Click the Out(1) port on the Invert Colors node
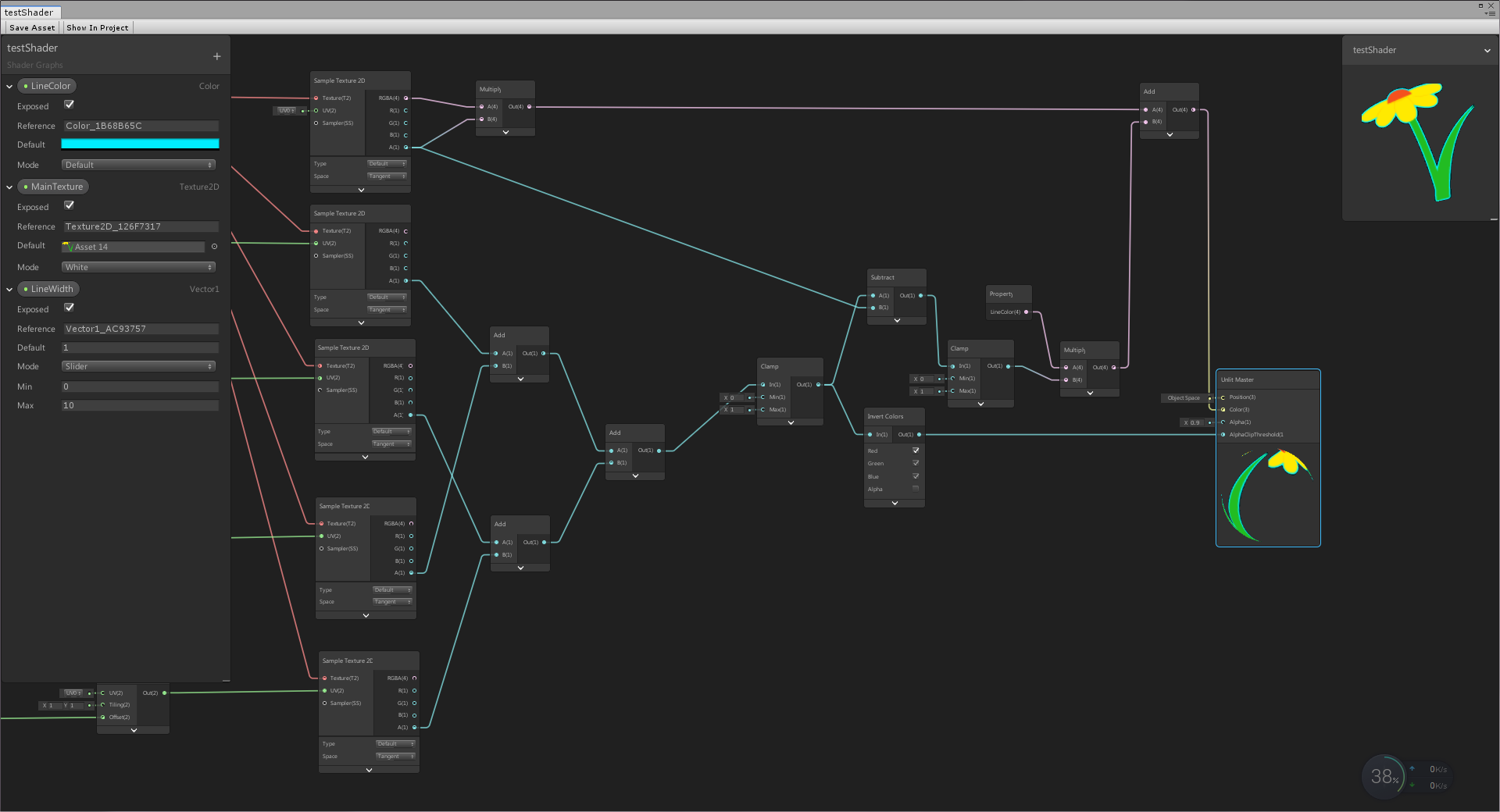1500x812 pixels. (920, 435)
